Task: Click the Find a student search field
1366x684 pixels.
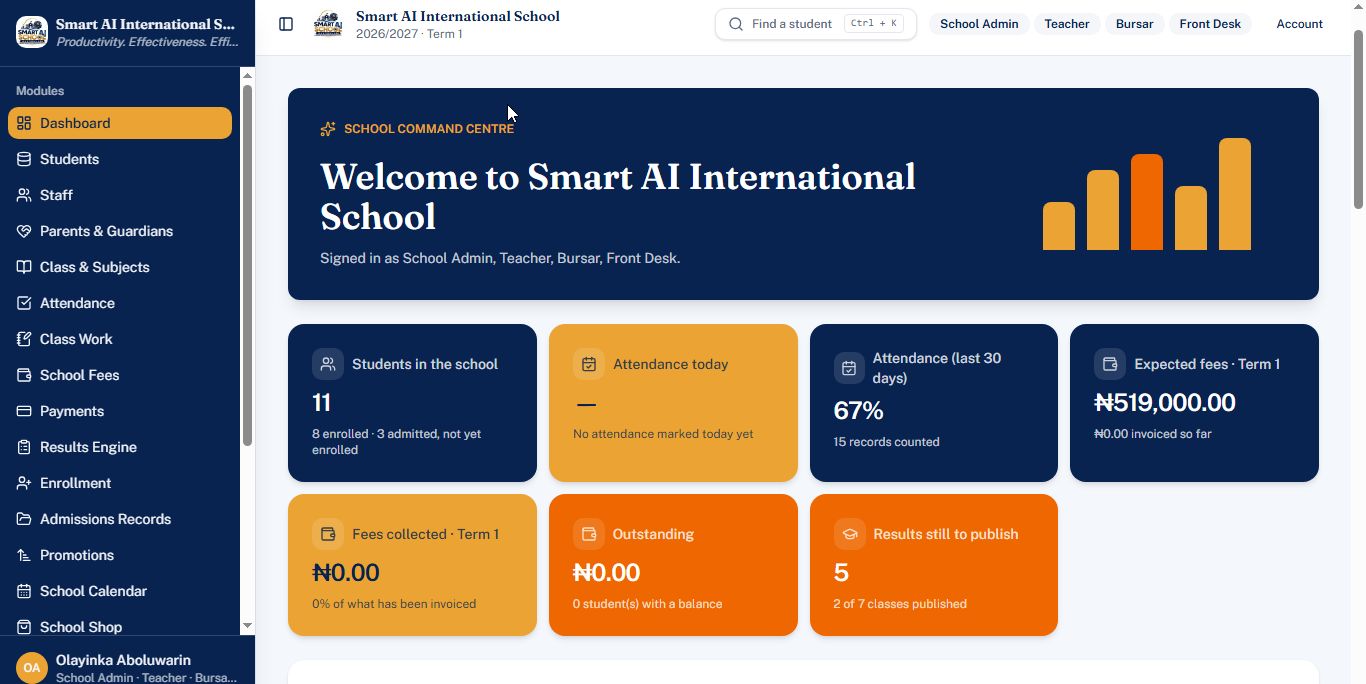Action: click(x=816, y=24)
